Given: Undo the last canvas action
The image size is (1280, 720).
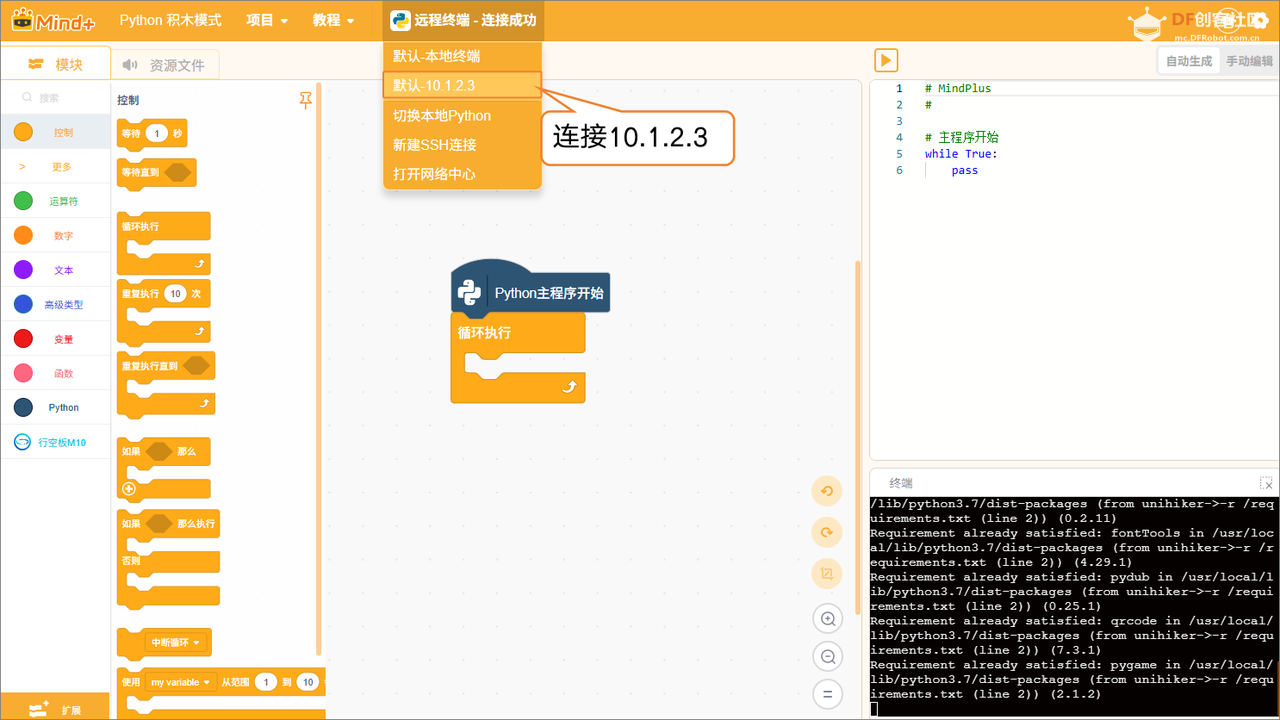Looking at the screenshot, I should pyautogui.click(x=827, y=492).
